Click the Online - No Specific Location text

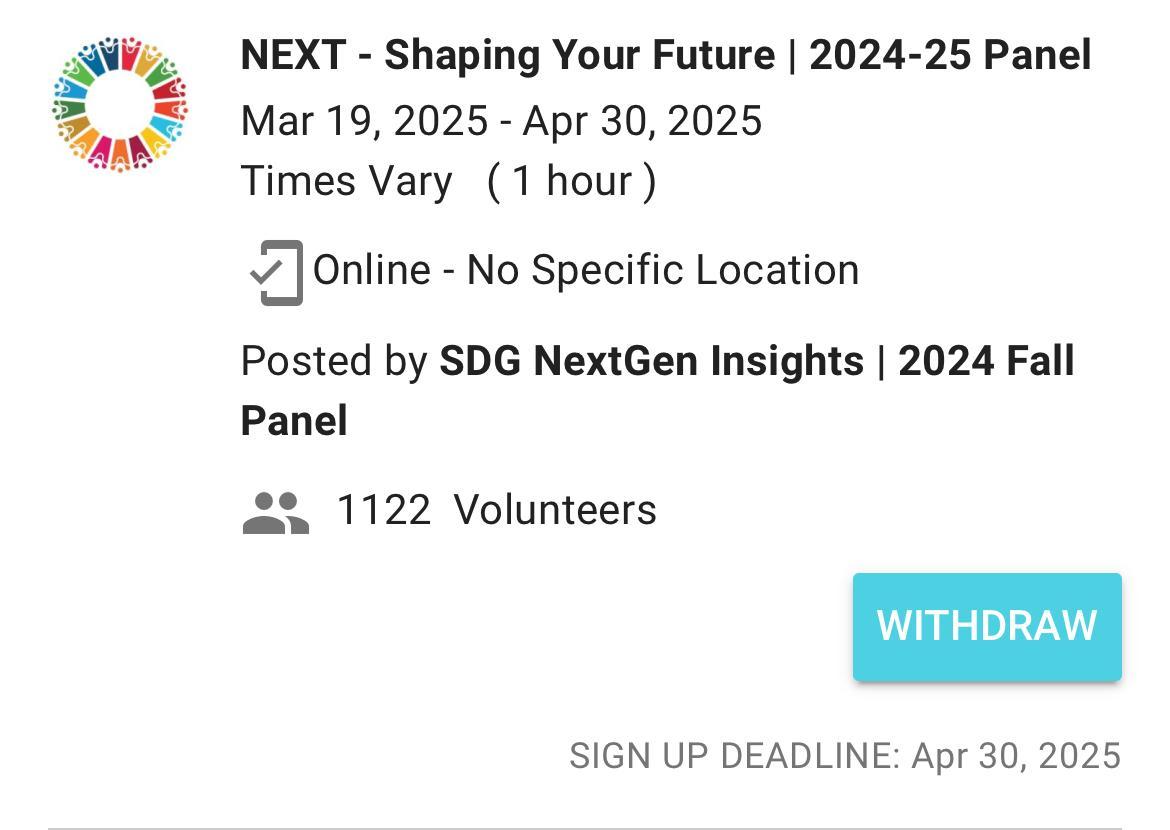click(x=586, y=270)
